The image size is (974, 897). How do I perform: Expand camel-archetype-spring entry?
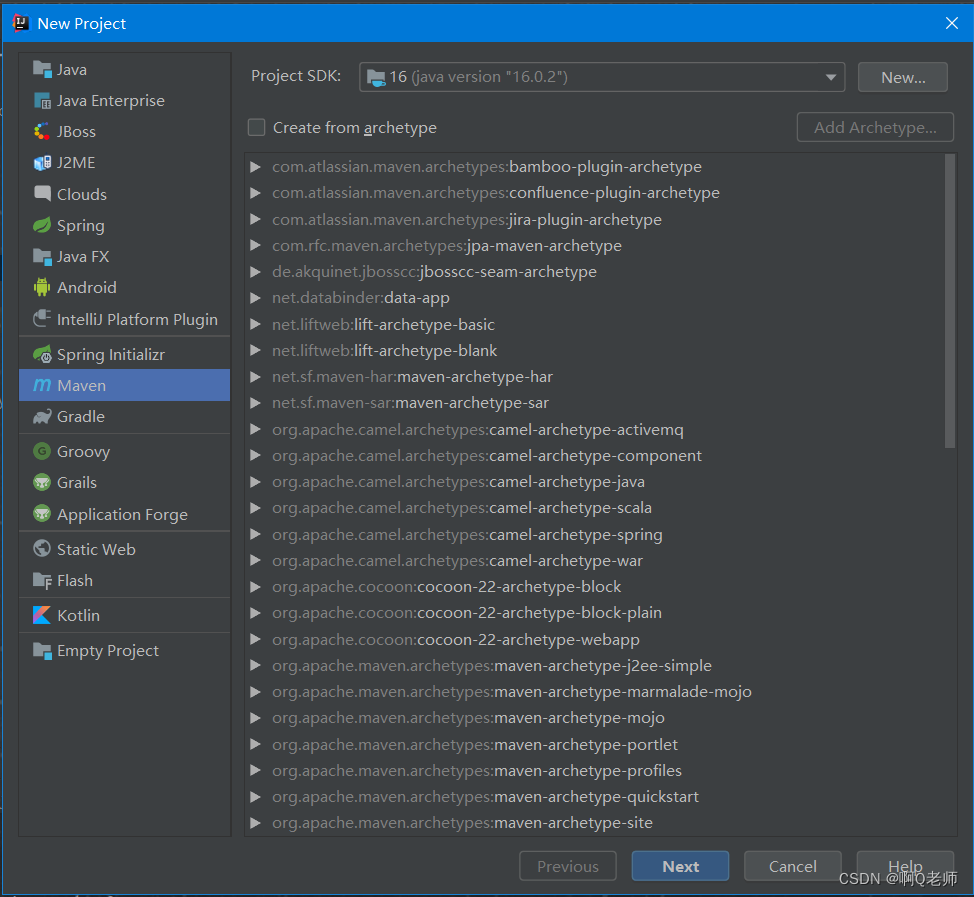click(x=255, y=534)
